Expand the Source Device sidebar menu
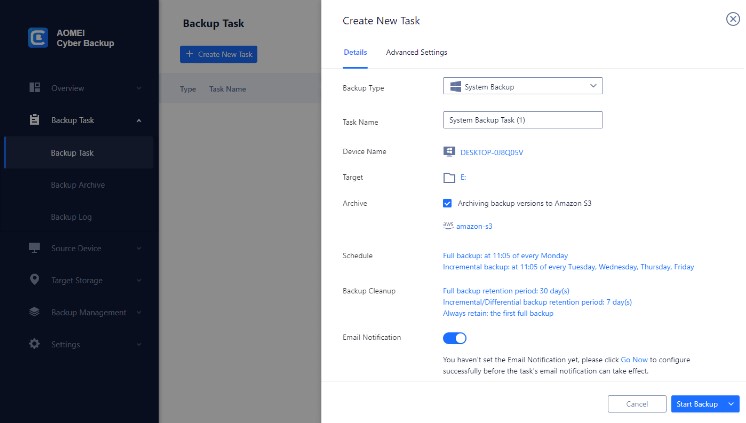746x423 pixels. 138,248
